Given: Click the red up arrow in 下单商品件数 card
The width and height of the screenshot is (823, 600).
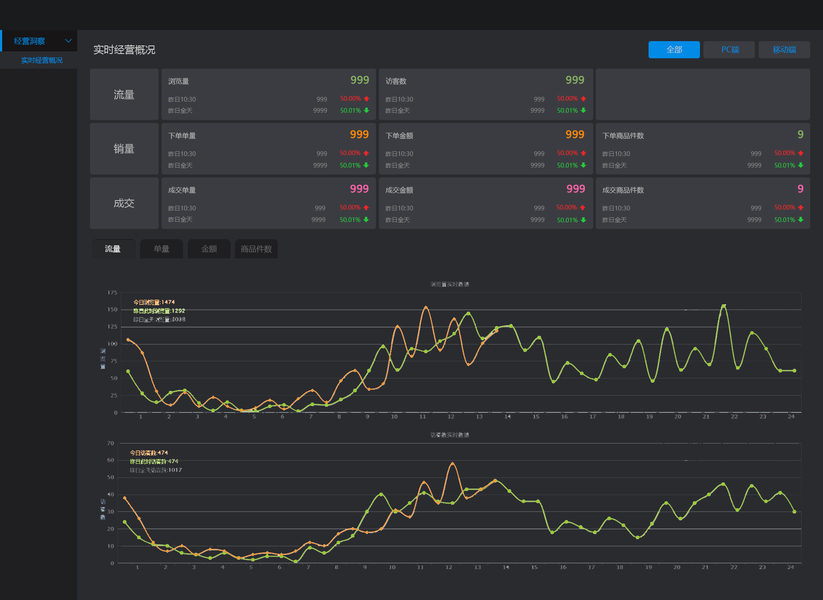Looking at the screenshot, I should click(800, 153).
